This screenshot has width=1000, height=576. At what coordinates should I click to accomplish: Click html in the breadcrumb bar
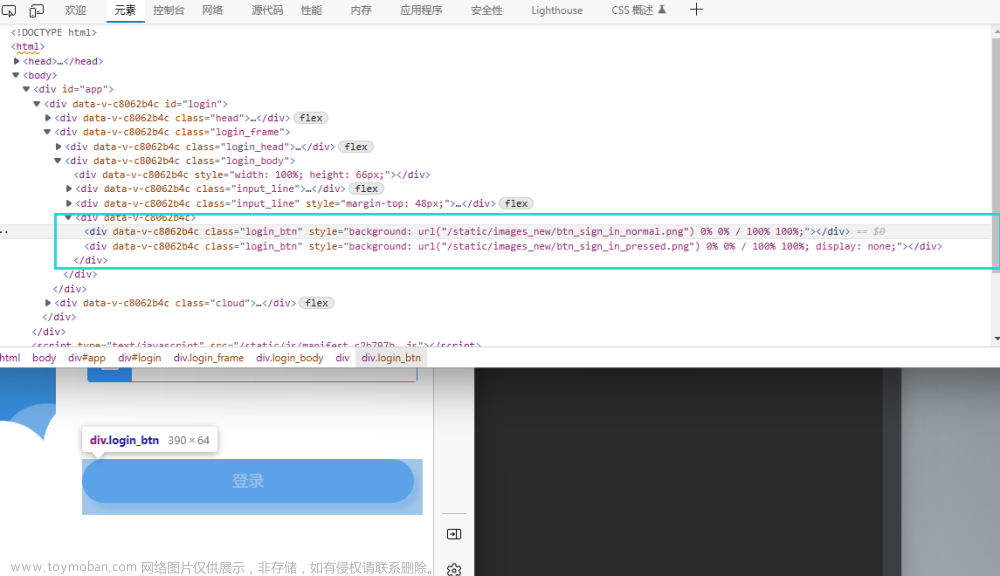[10, 358]
